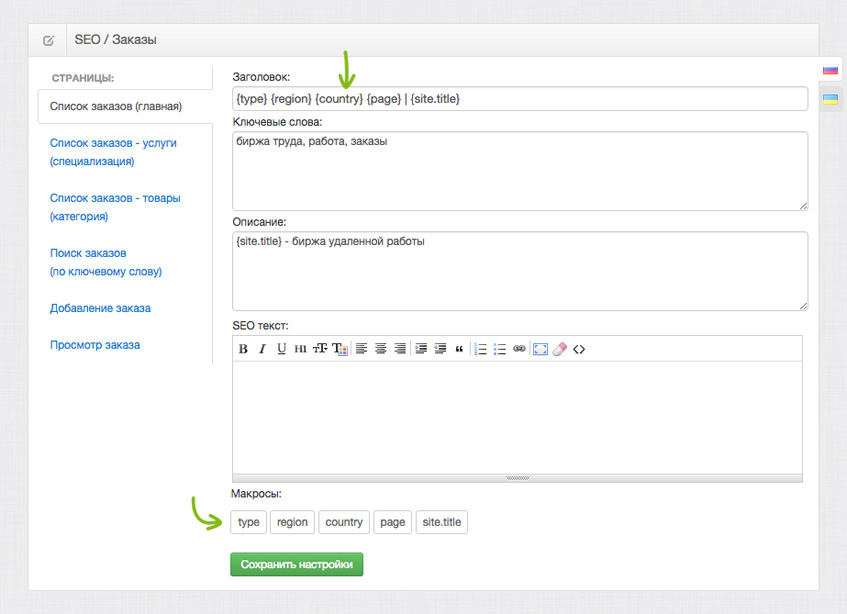This screenshot has width=847, height=614.
Task: Click the underline formatting icon
Action: [x=281, y=349]
